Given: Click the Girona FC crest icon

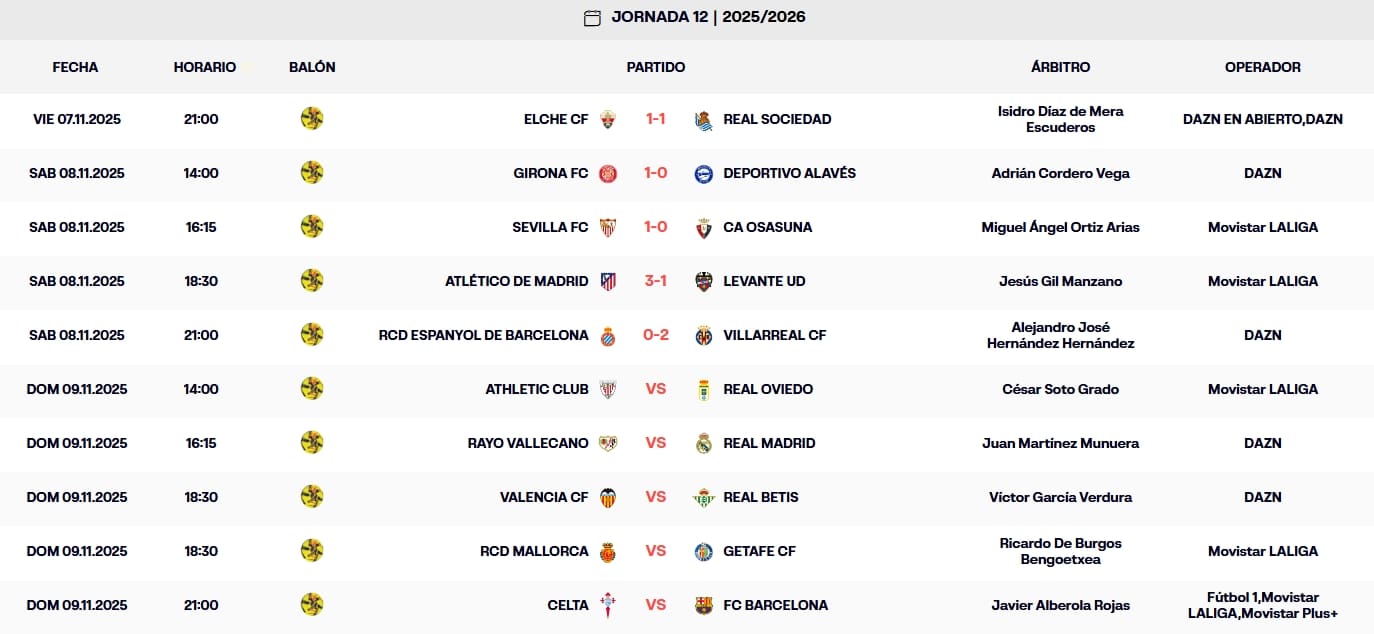Looking at the screenshot, I should 608,173.
